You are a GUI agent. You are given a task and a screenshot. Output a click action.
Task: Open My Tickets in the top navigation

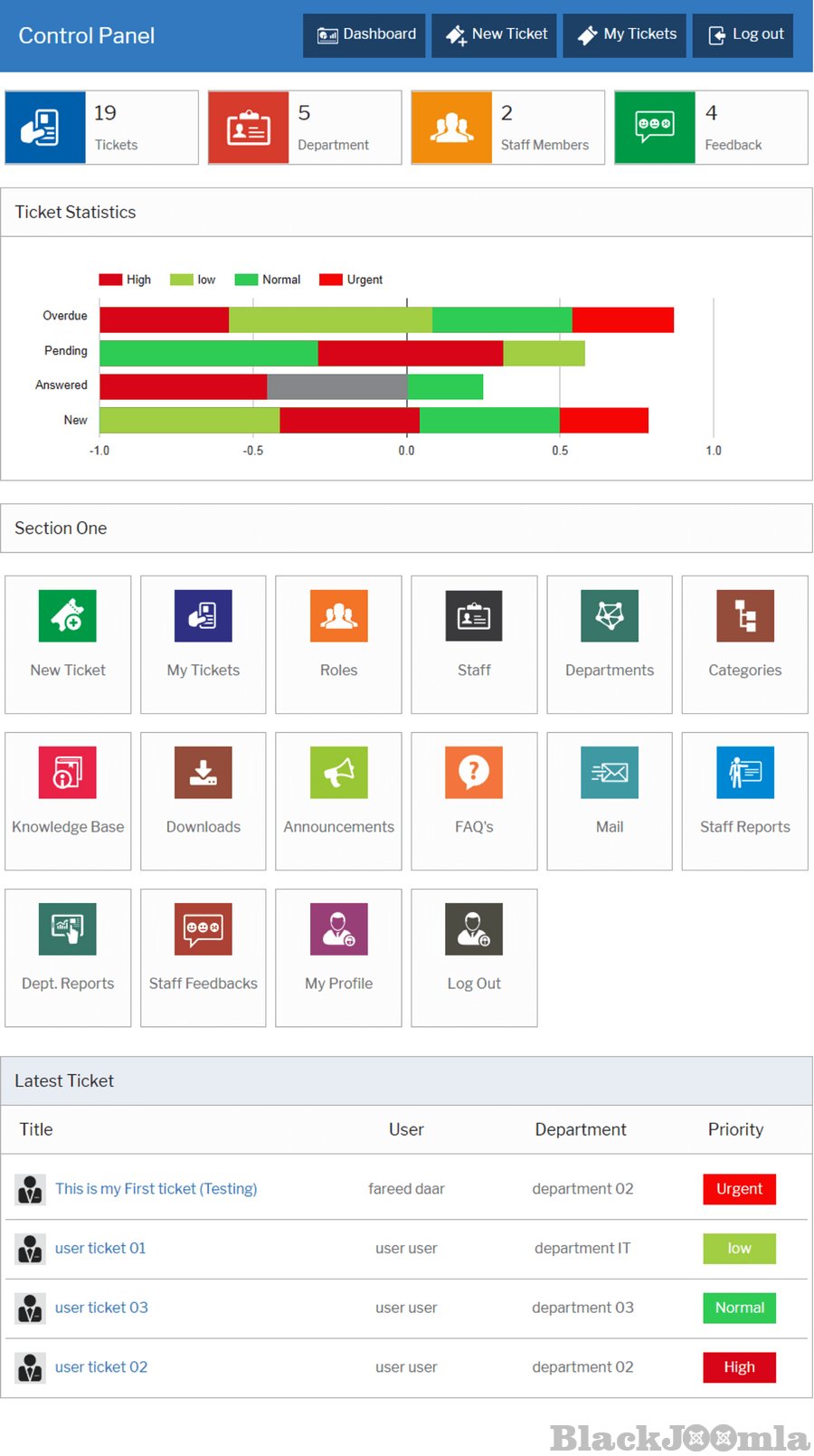point(625,35)
